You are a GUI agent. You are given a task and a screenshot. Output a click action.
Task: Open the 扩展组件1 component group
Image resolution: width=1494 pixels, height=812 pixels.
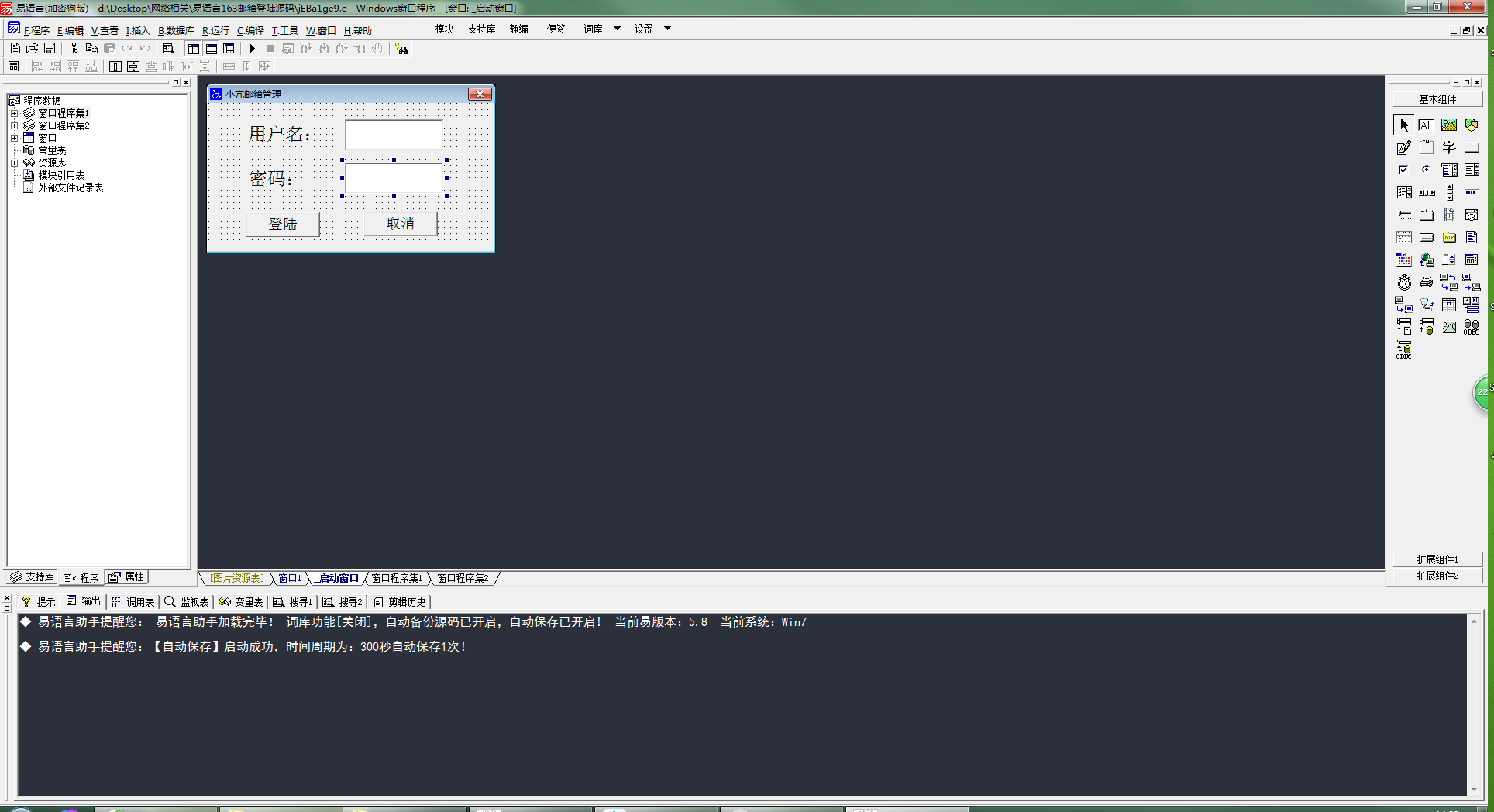[x=1437, y=559]
